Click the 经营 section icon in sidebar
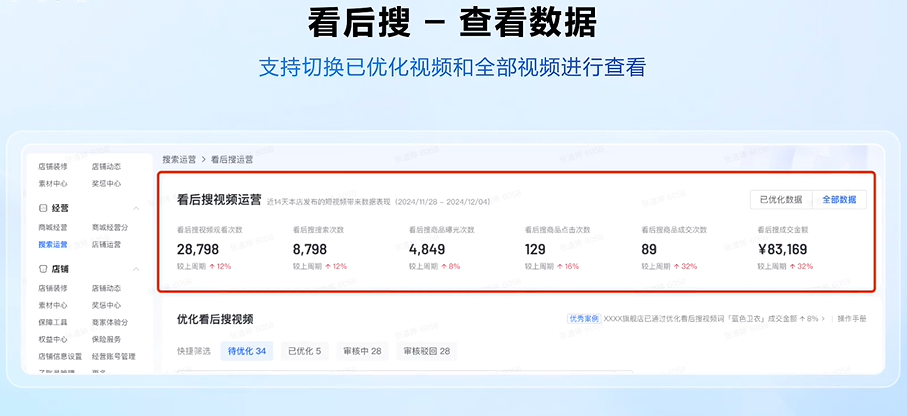This screenshot has height=416, width=907. (43, 208)
